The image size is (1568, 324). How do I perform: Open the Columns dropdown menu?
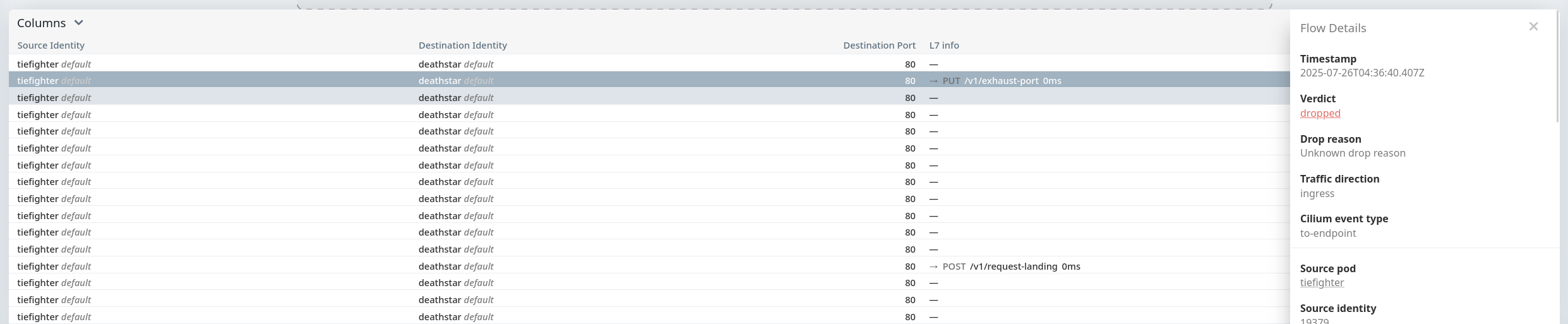pyautogui.click(x=50, y=23)
